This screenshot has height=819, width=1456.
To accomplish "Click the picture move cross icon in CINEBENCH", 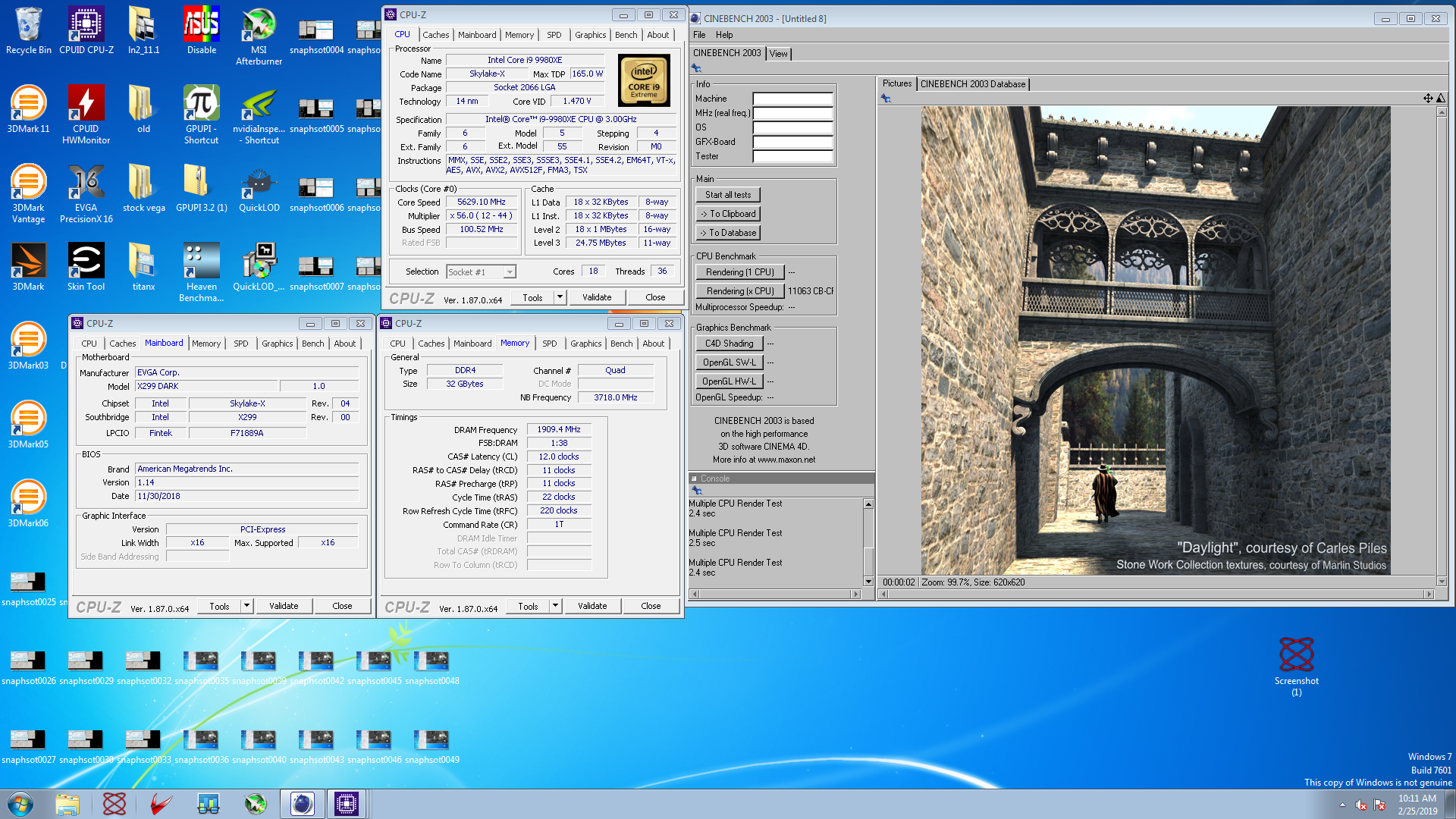I will click(1428, 99).
